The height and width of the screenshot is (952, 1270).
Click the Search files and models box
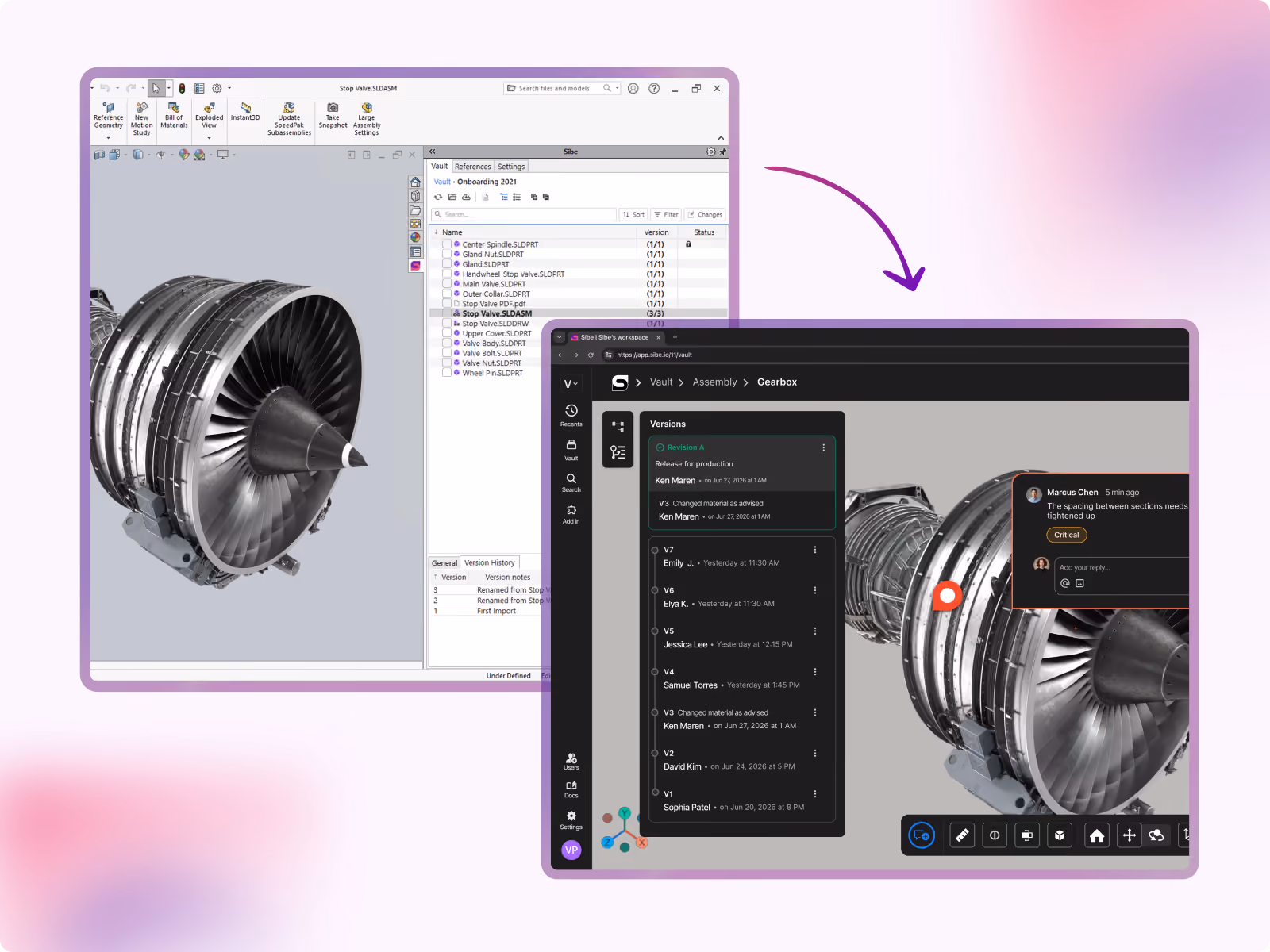563,88
